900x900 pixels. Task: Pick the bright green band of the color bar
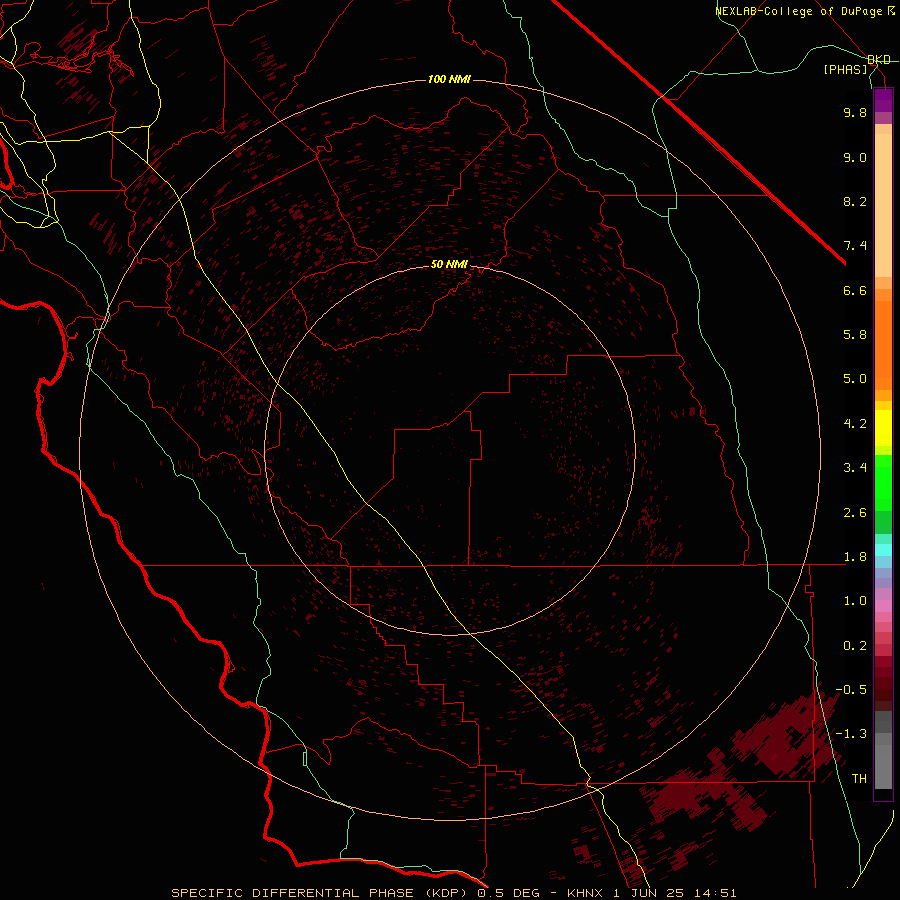coord(883,482)
